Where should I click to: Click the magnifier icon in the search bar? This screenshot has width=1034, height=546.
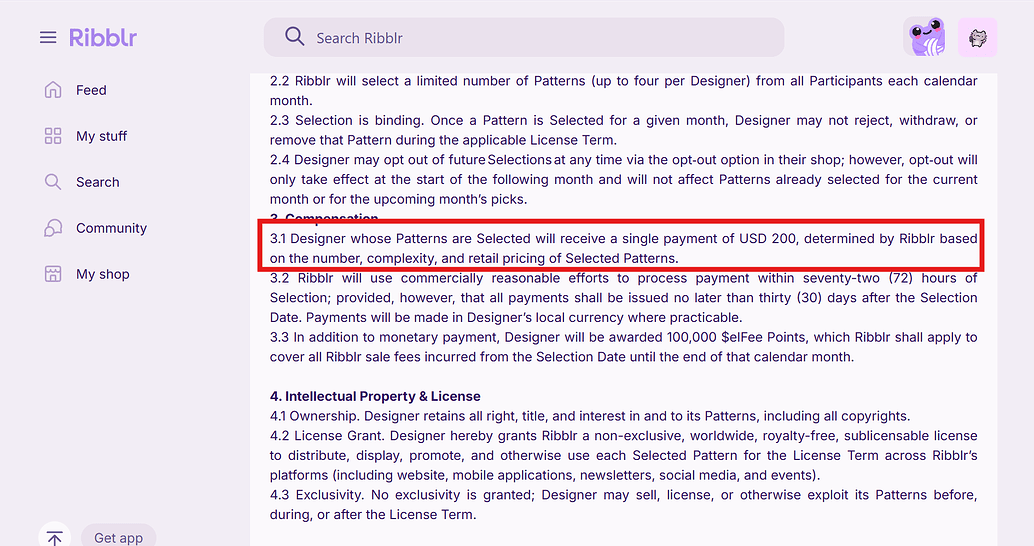[294, 37]
